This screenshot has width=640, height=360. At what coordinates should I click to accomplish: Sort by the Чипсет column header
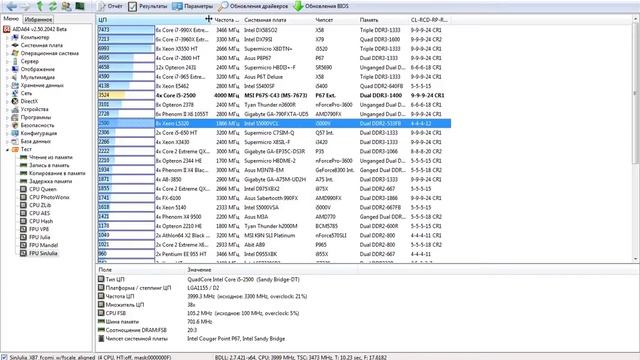click(x=335, y=20)
